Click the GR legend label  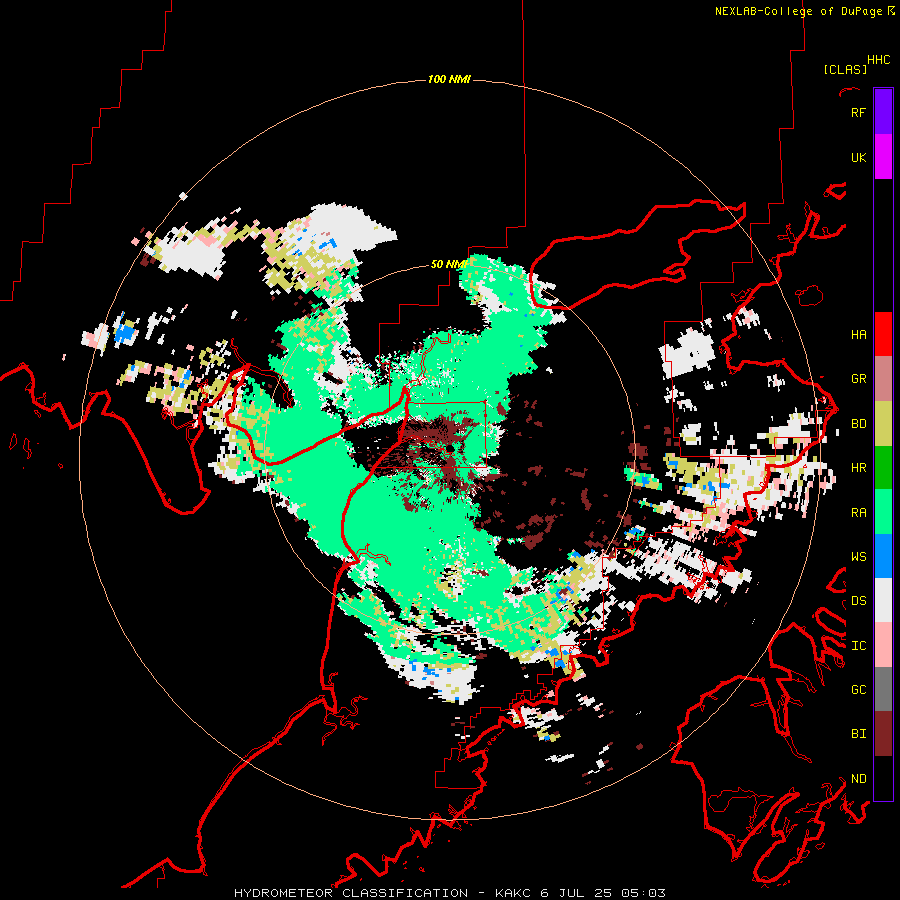click(858, 379)
